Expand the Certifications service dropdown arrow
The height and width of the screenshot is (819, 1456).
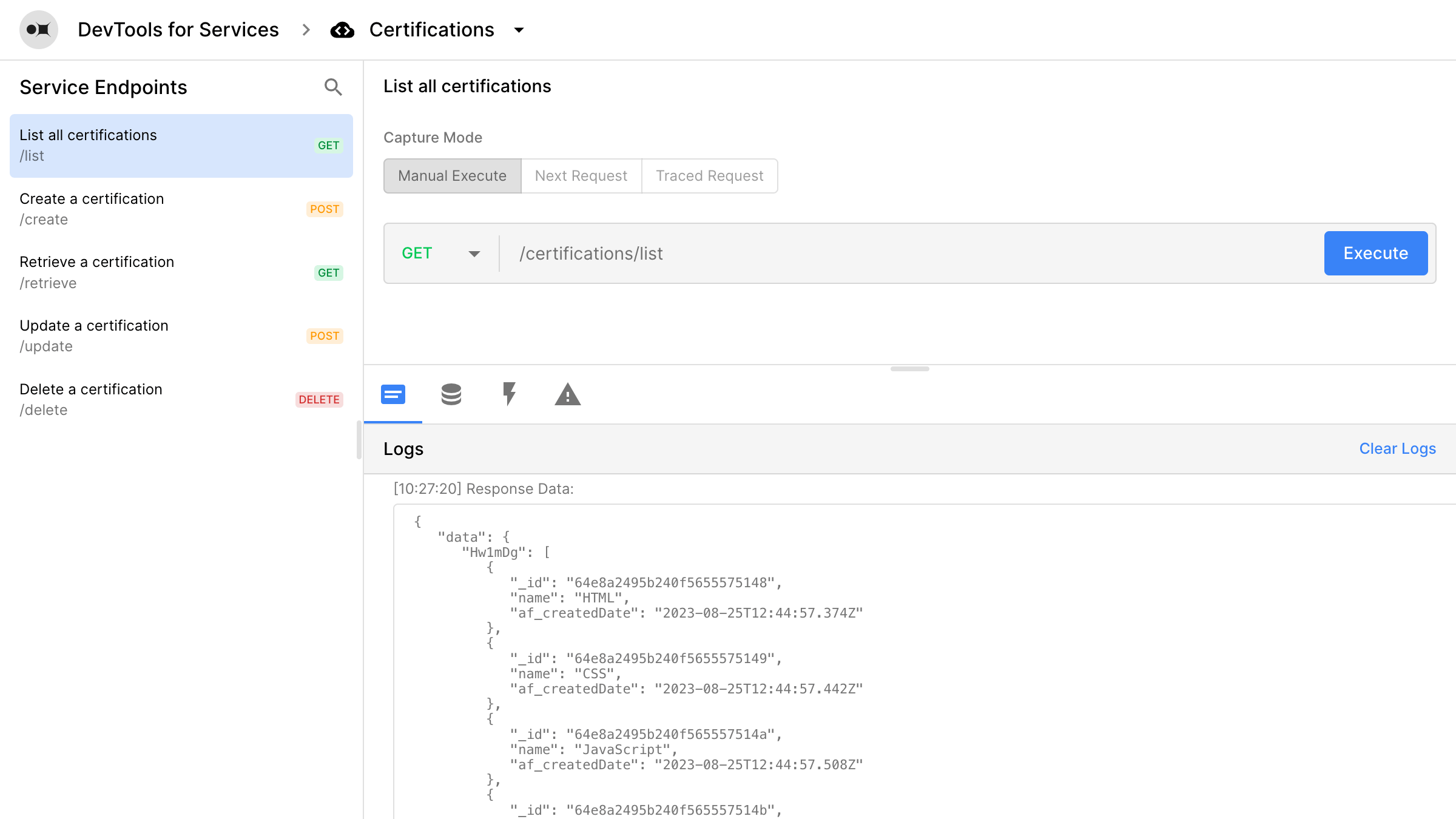coord(519,30)
